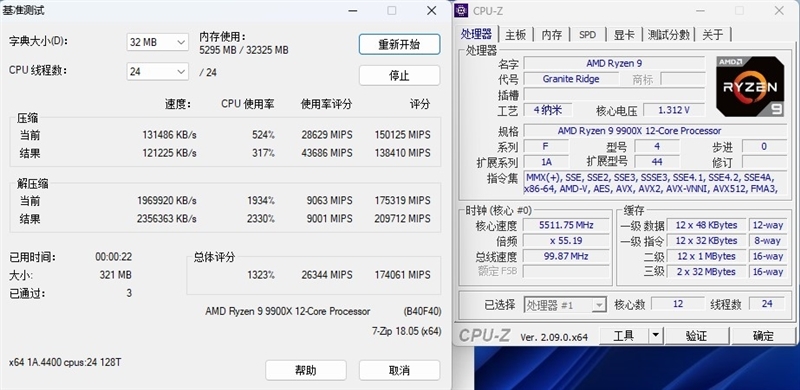
Task: Open the 内存 tab in CPU-Z
Action: (552, 35)
